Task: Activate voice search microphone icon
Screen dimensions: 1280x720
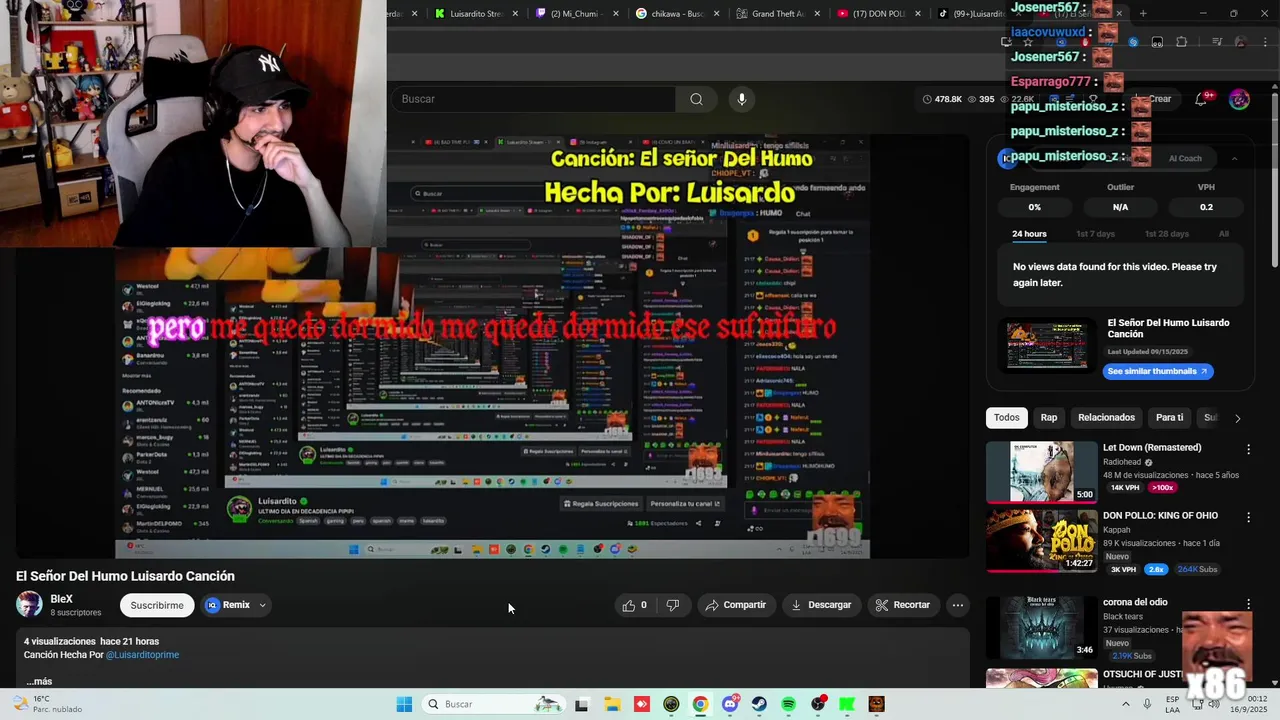Action: pyautogui.click(x=741, y=99)
